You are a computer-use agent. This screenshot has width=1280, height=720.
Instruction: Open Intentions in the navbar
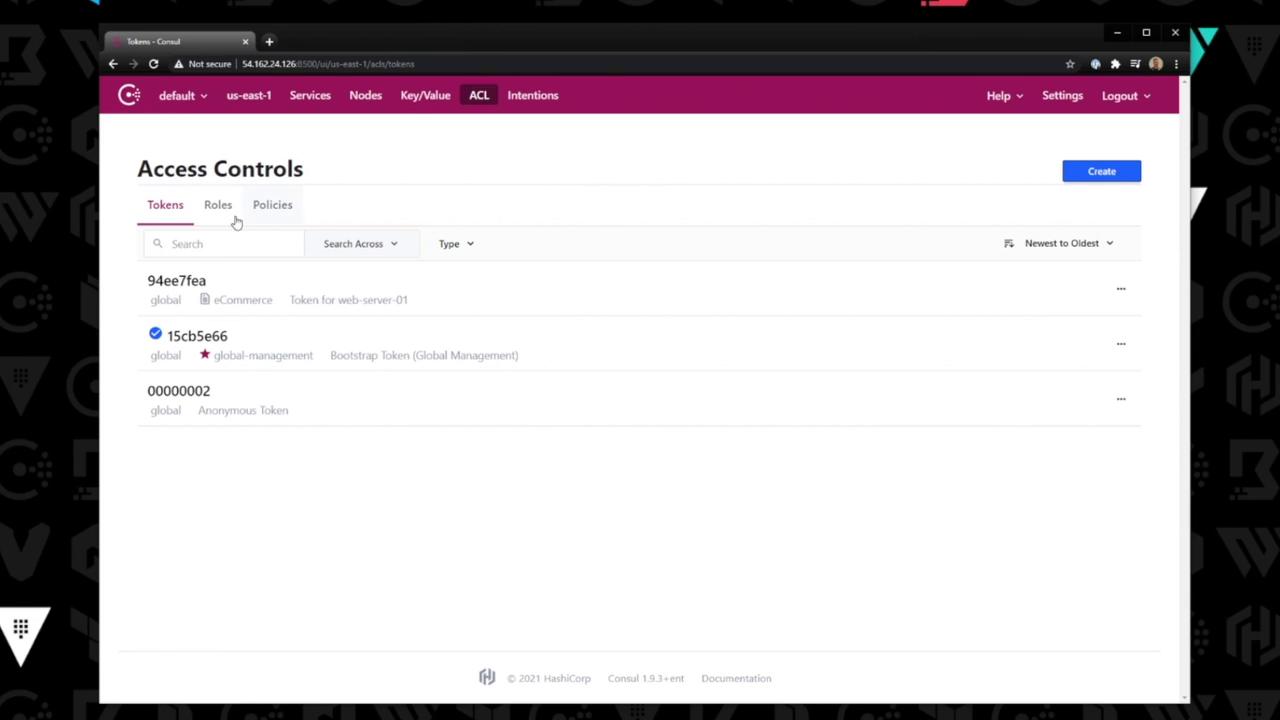point(533,96)
